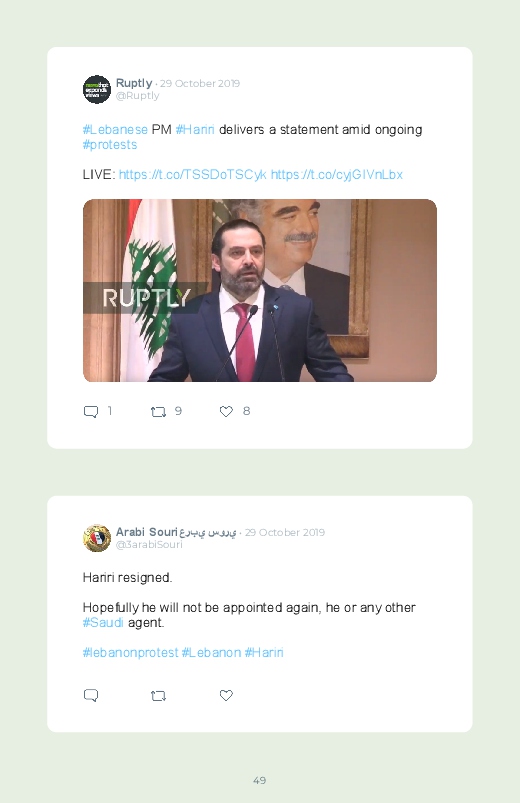The width and height of the screenshot is (520, 803).
Task: Open the t.co/TSSDoTSCyk live link
Action: click(192, 175)
